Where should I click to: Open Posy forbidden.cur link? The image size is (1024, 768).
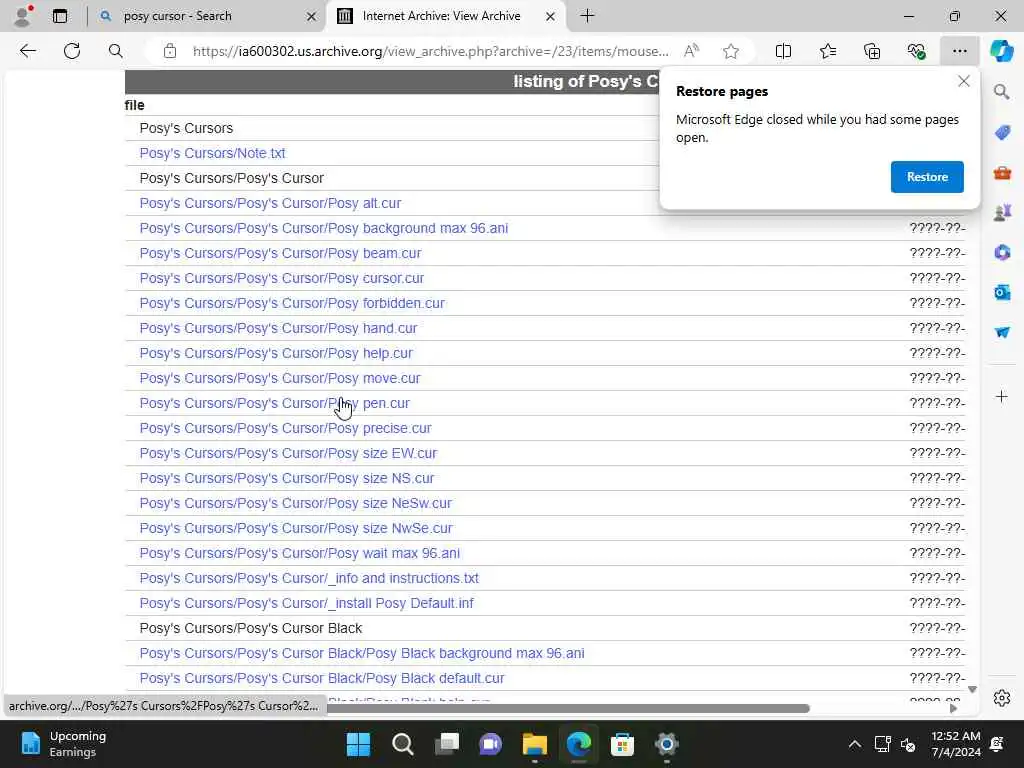(x=292, y=303)
